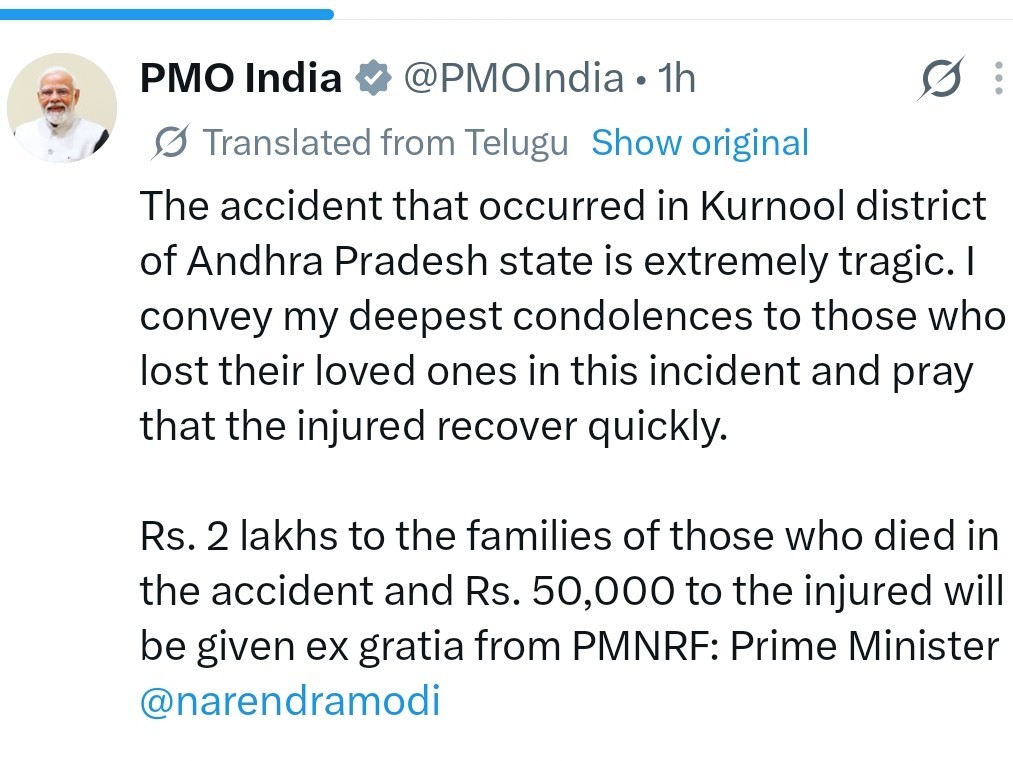This screenshot has width=1013, height=761.
Task: Click the ex gratia paragraph of the post
Action: point(570,591)
